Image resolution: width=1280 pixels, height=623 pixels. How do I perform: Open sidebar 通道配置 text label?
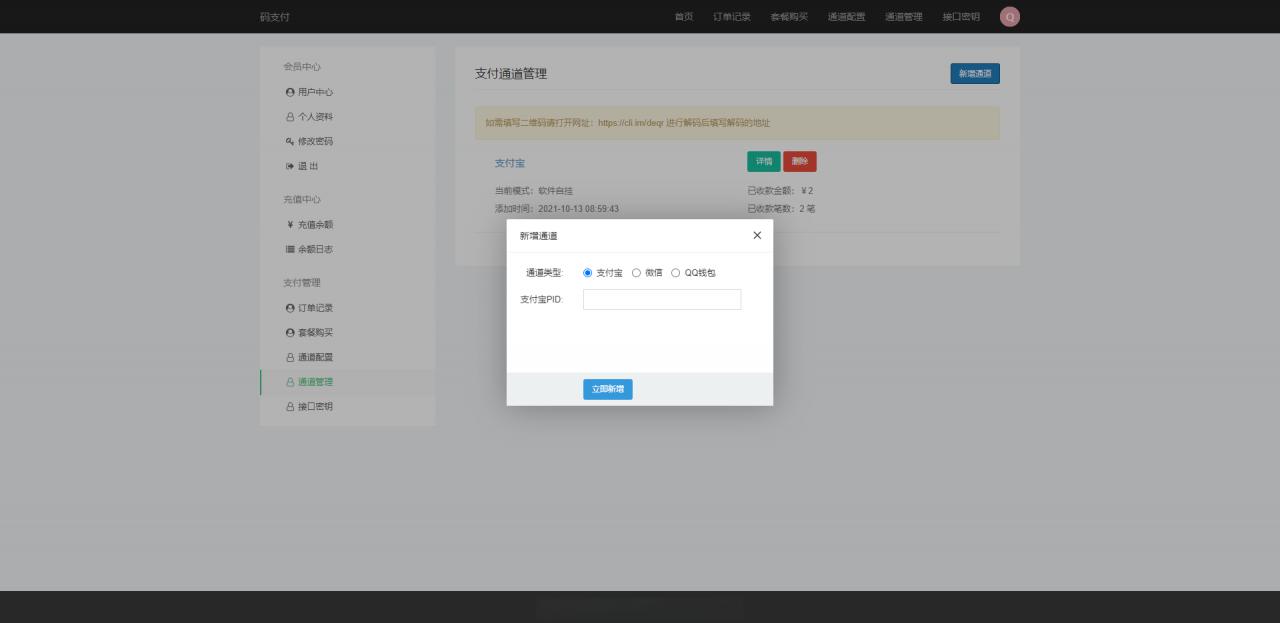[x=315, y=357]
